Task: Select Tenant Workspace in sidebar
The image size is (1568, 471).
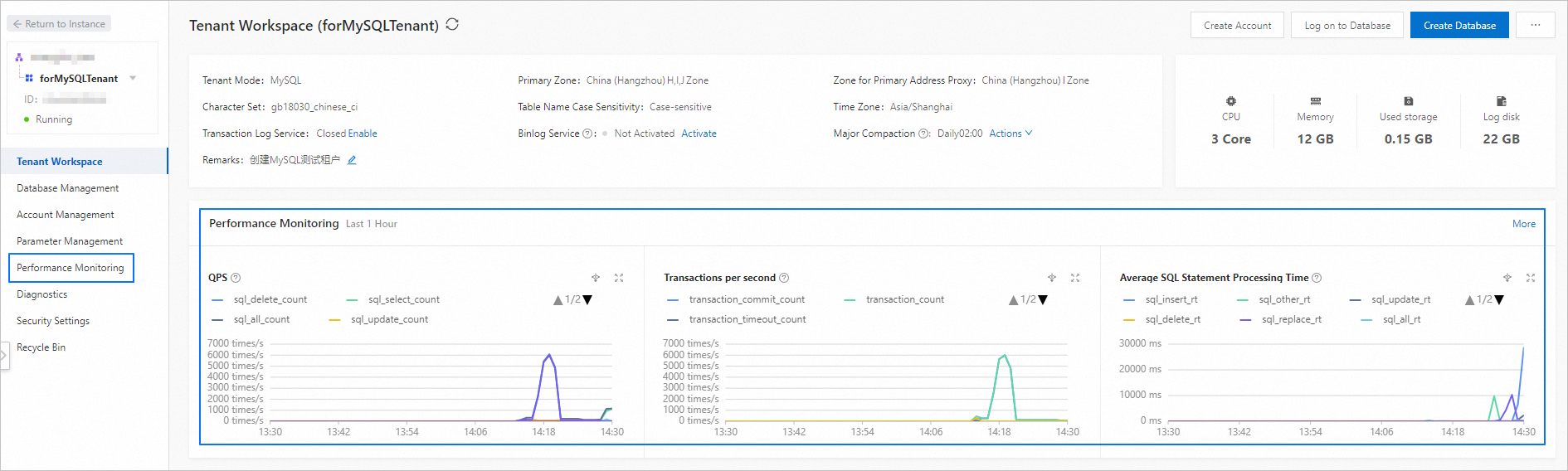Action: point(84,161)
